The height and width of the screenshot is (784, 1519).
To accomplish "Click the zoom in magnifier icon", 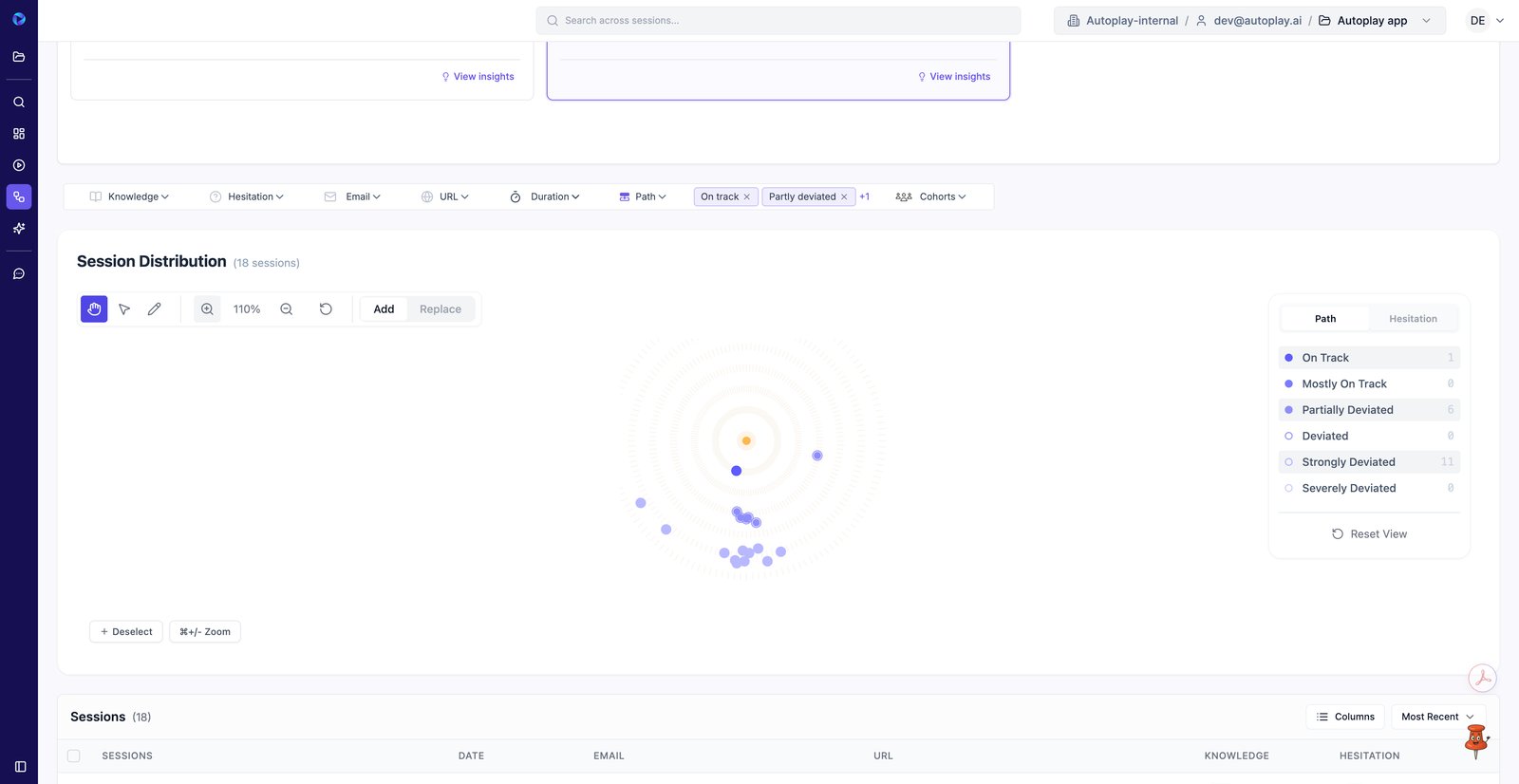I will [207, 309].
